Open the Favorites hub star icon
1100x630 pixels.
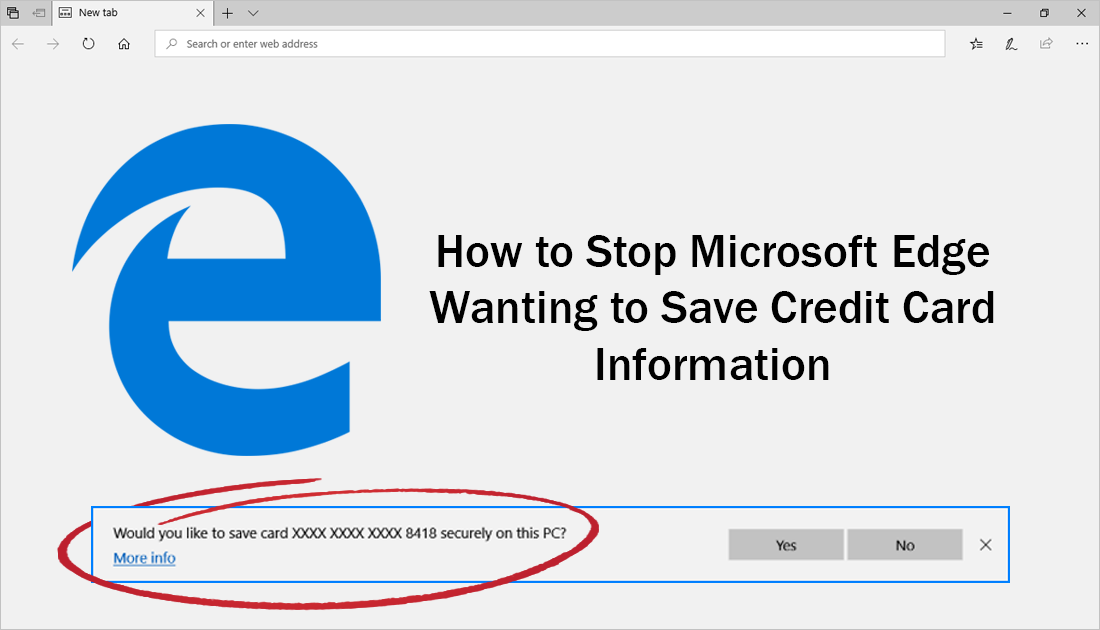tap(976, 43)
